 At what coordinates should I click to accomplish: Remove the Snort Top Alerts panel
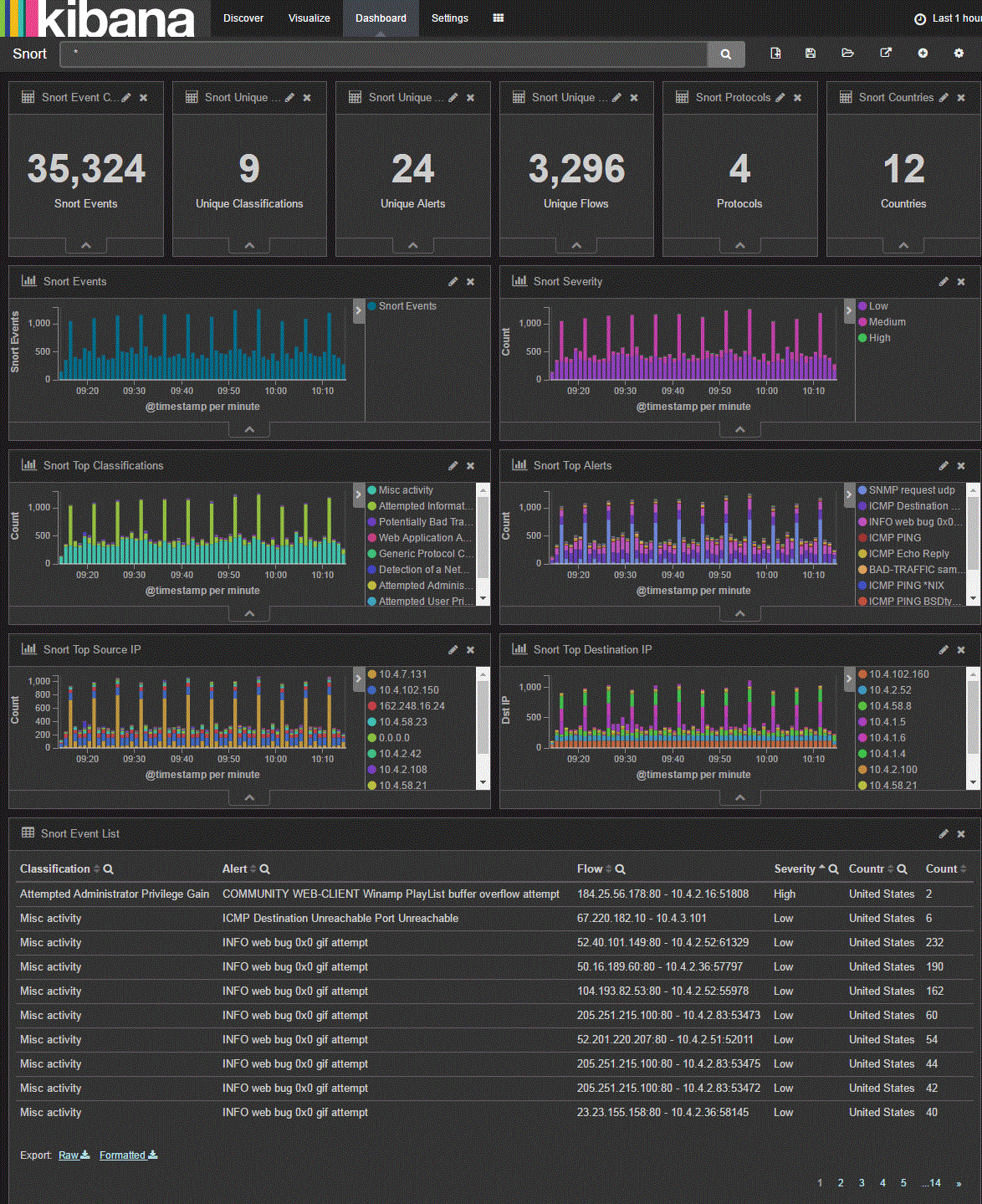(x=961, y=466)
